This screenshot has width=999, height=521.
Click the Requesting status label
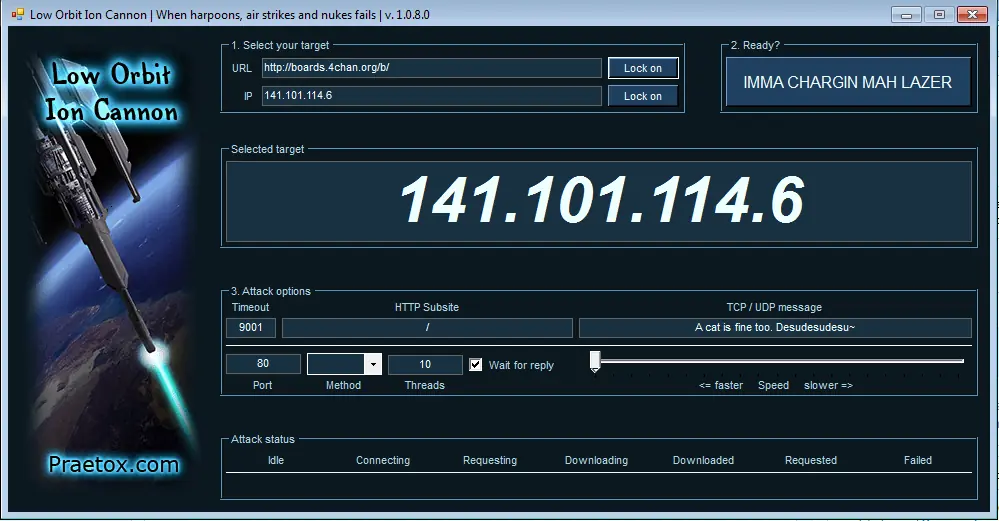point(490,460)
